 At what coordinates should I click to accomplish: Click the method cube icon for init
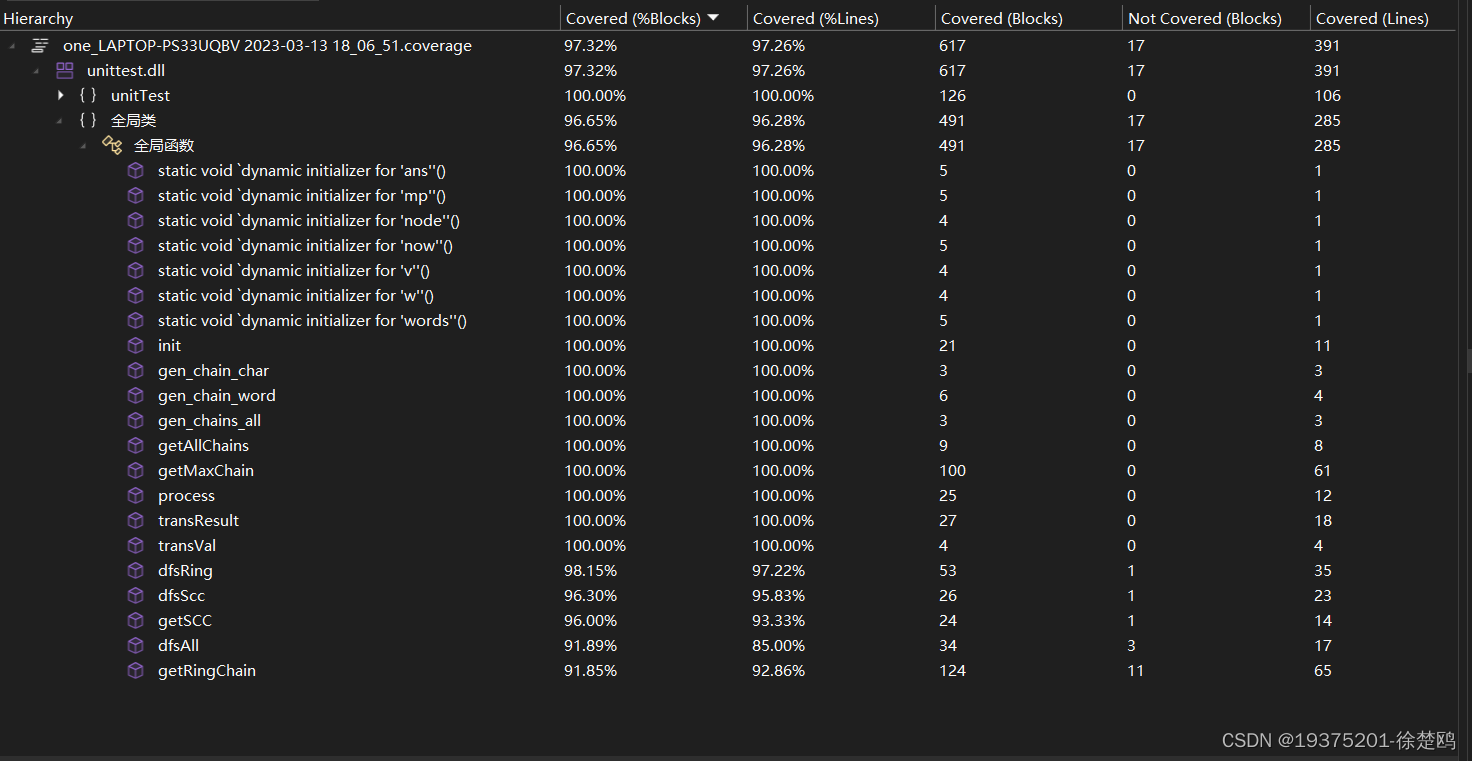[x=136, y=346]
